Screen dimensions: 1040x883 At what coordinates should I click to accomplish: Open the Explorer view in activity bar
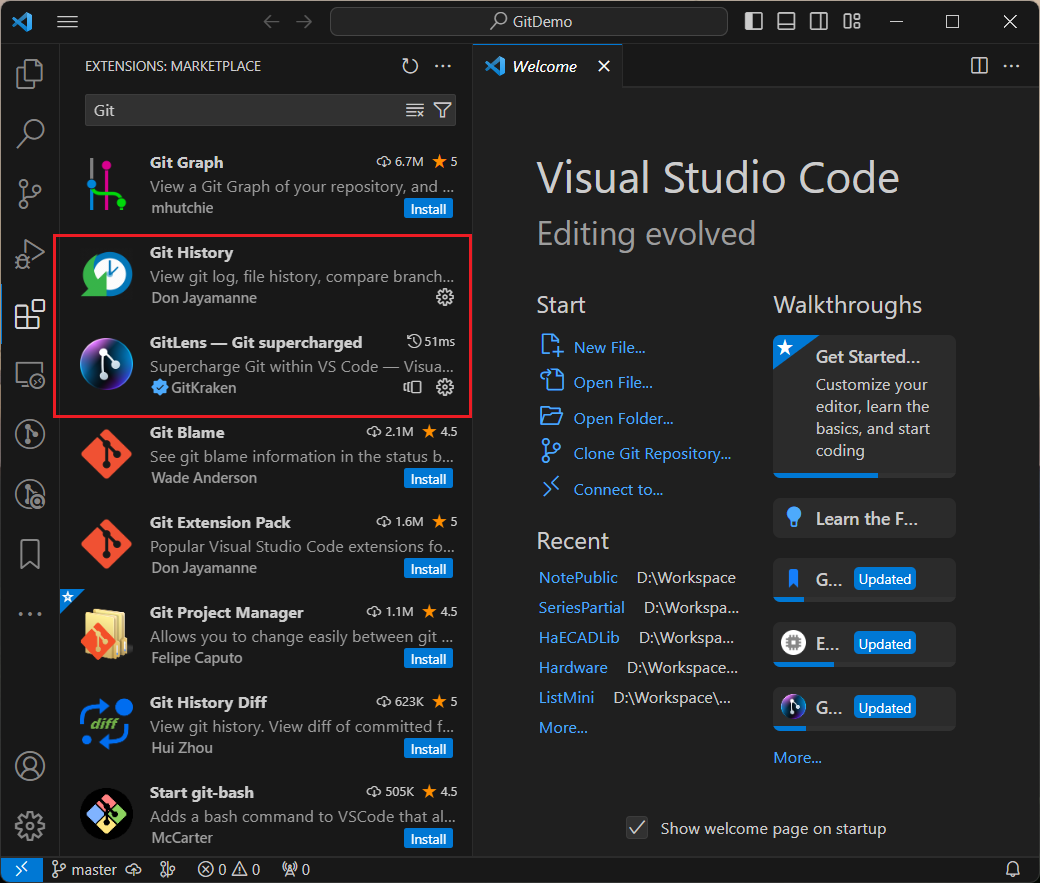(30, 74)
